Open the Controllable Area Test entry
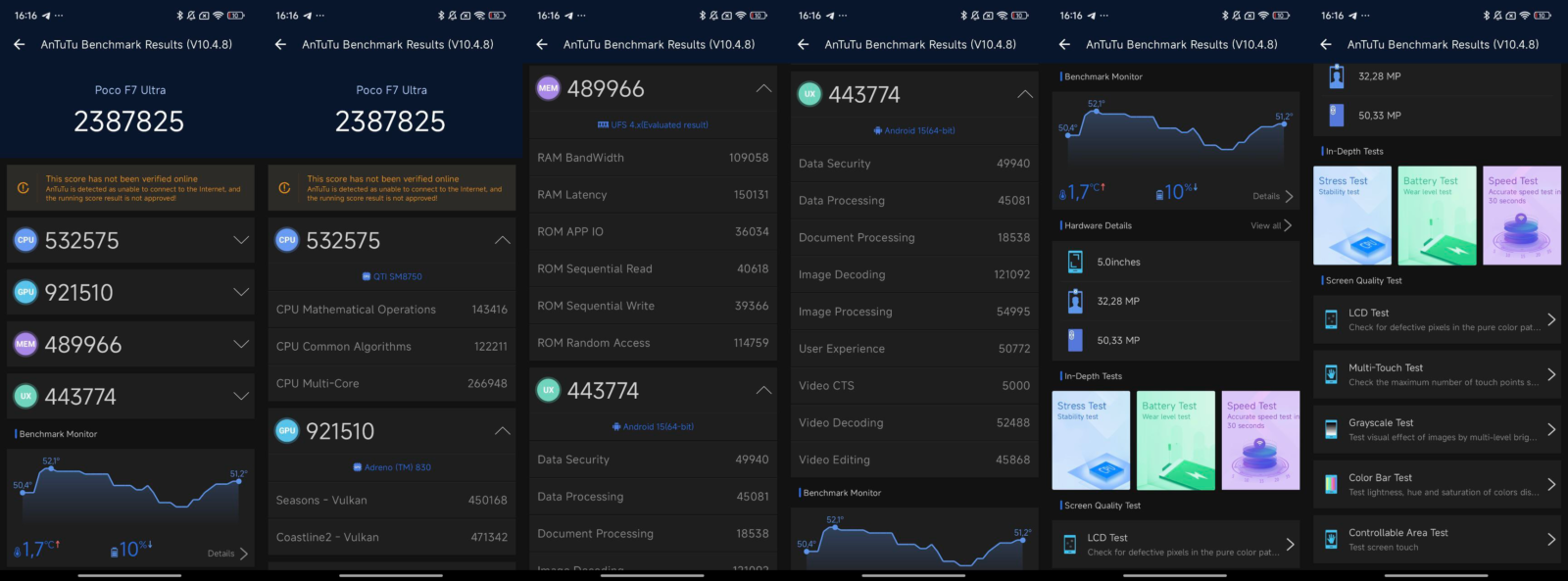 [x=1437, y=539]
